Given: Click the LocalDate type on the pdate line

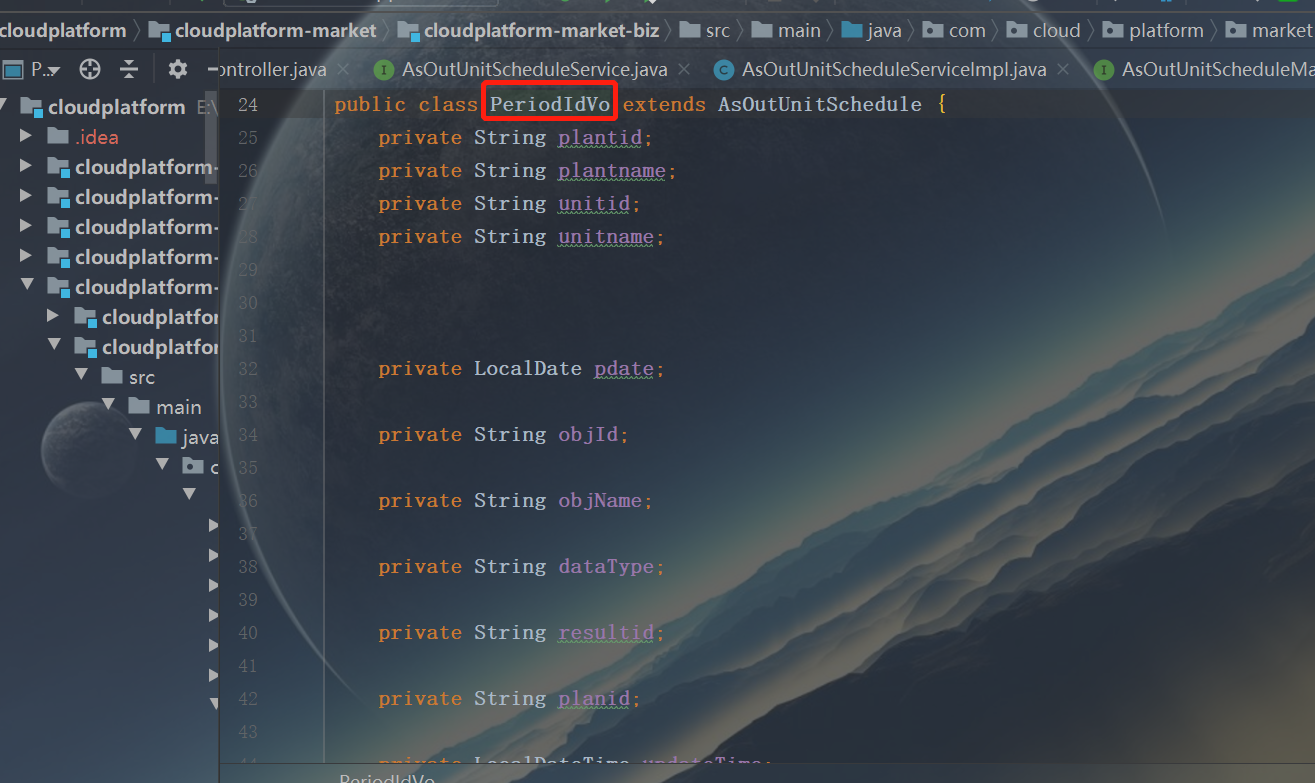Looking at the screenshot, I should [x=528, y=369].
